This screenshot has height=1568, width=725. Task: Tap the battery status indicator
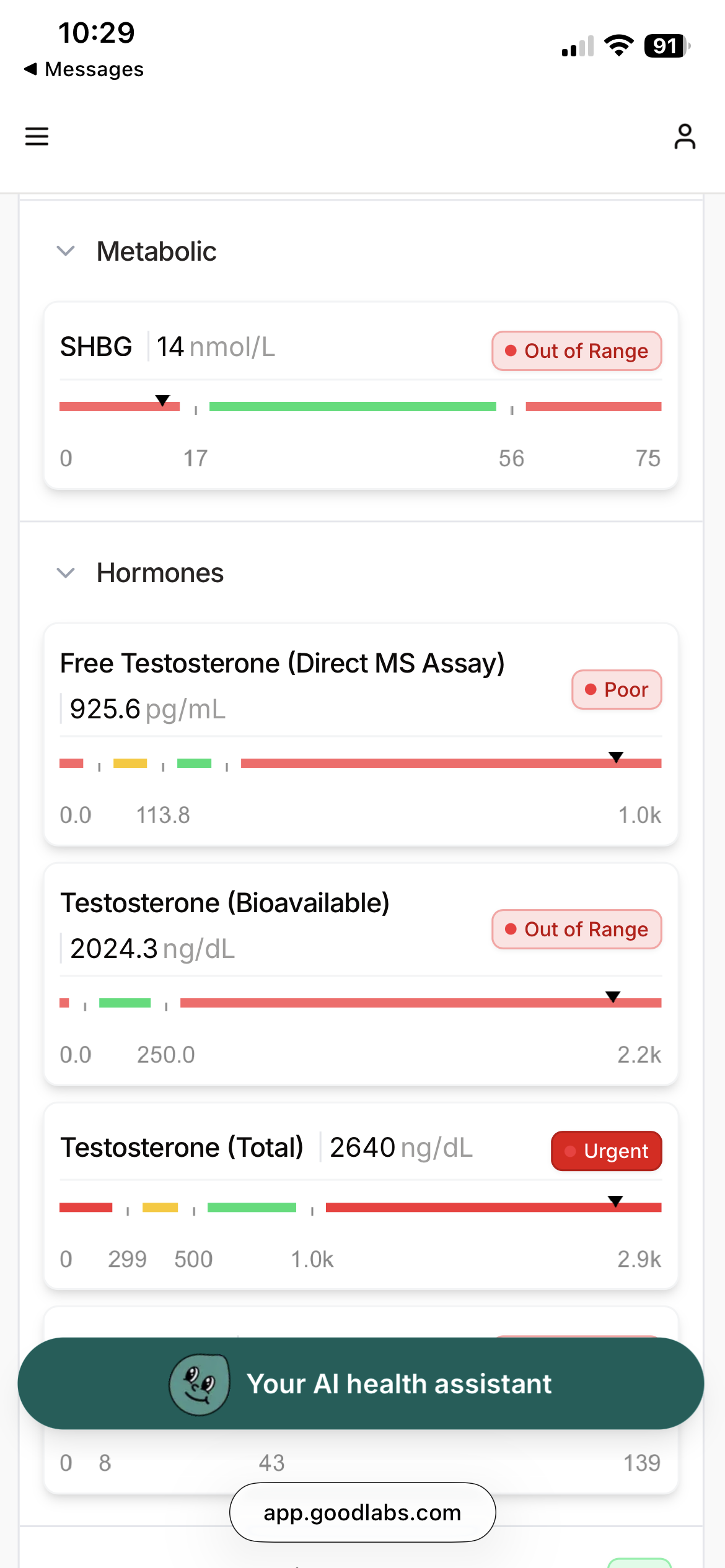tap(666, 46)
